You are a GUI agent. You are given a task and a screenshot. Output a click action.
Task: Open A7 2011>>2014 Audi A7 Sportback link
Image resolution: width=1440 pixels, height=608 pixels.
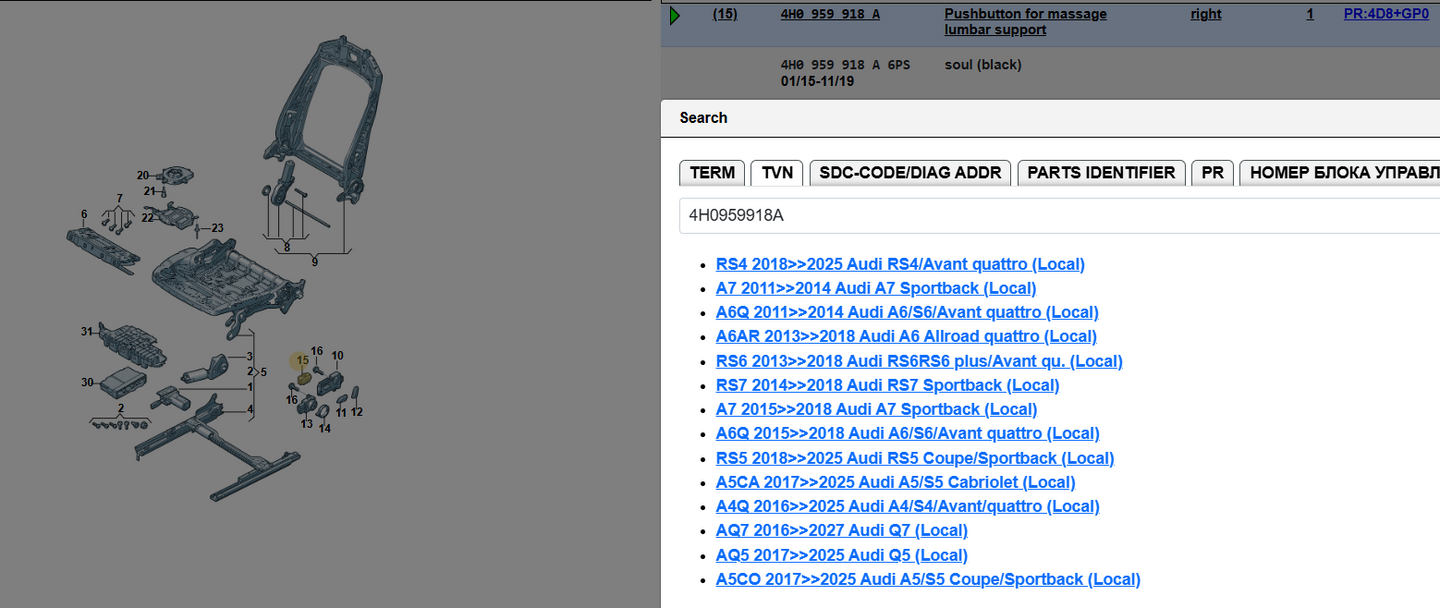[876, 288]
